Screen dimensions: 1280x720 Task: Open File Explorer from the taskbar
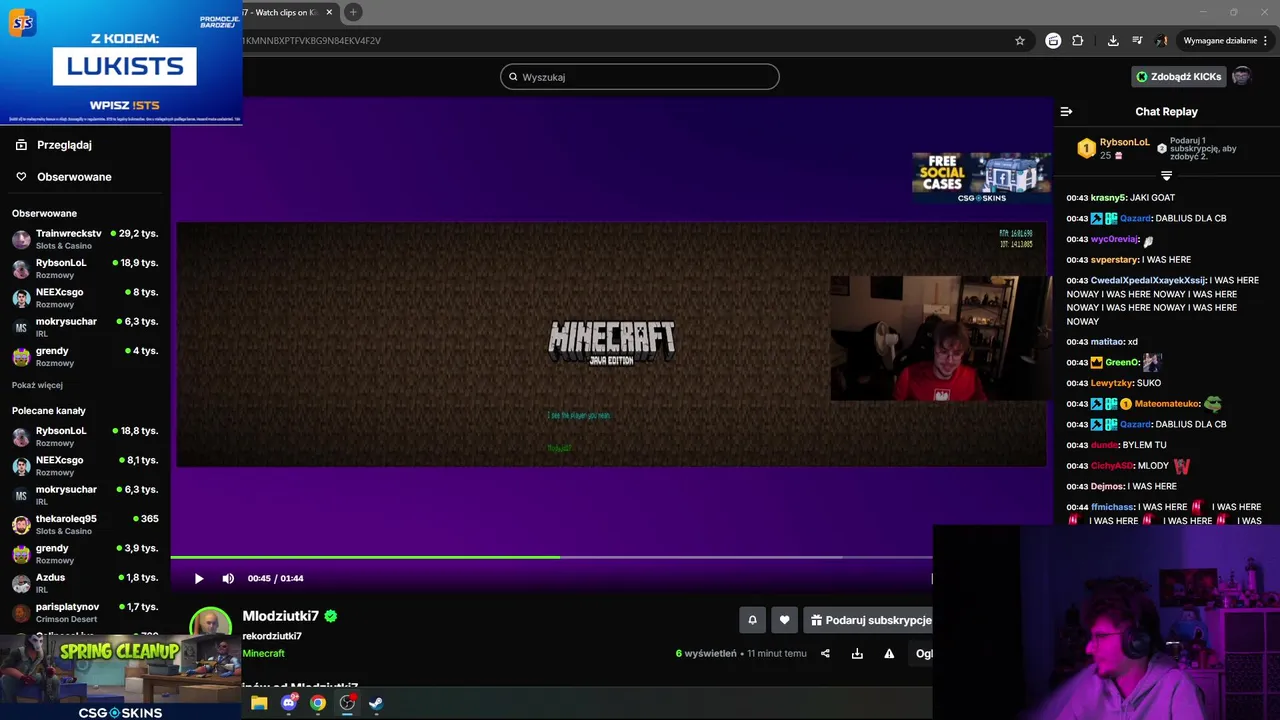259,703
